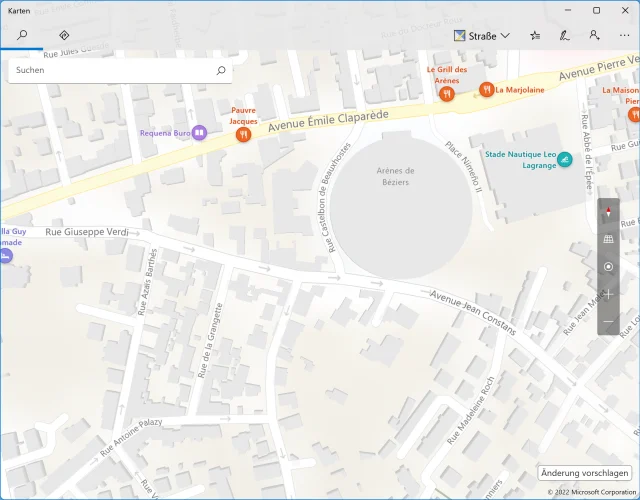This screenshot has height=500, width=640.
Task: Open the account sign-in icon
Action: point(594,36)
